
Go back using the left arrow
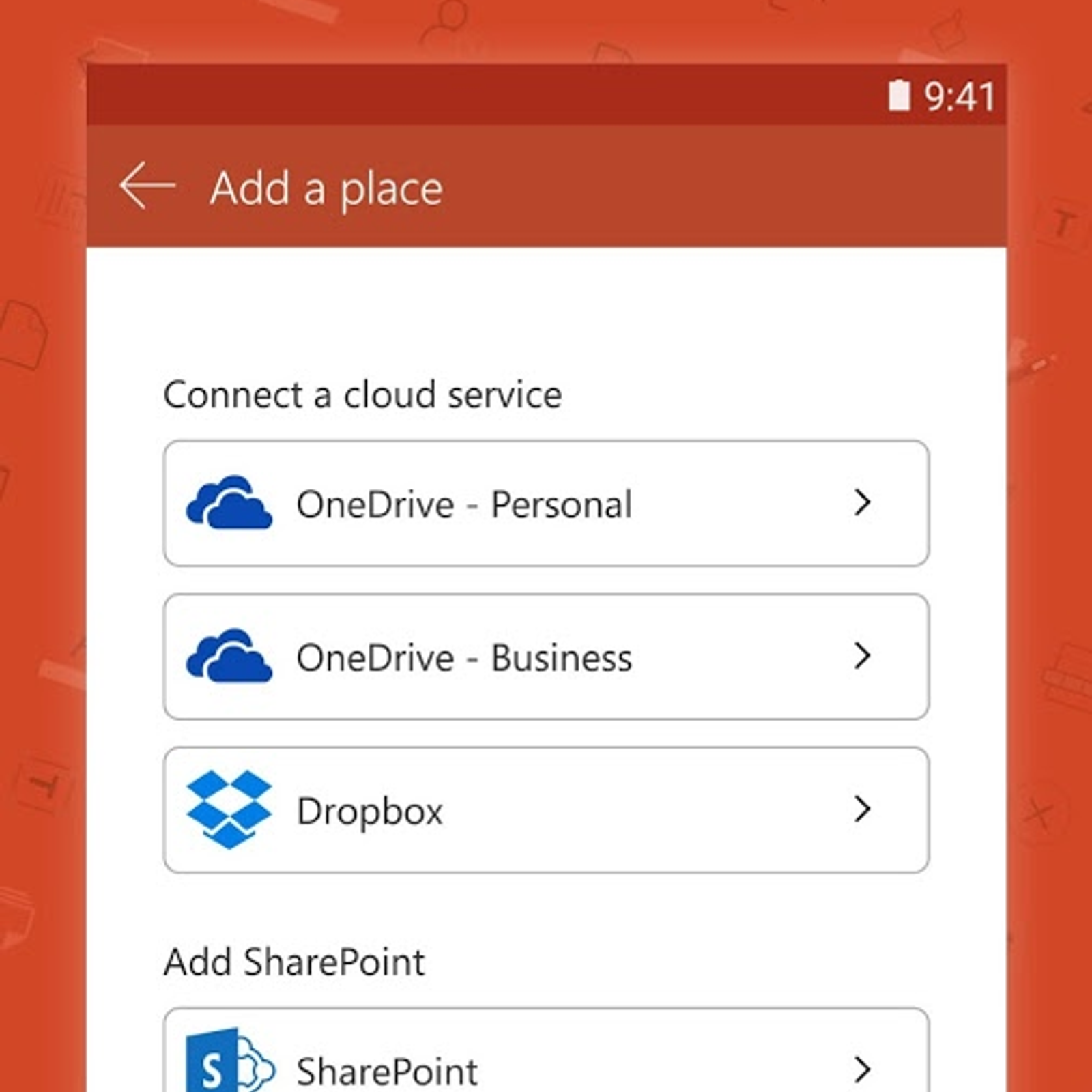pyautogui.click(x=147, y=185)
